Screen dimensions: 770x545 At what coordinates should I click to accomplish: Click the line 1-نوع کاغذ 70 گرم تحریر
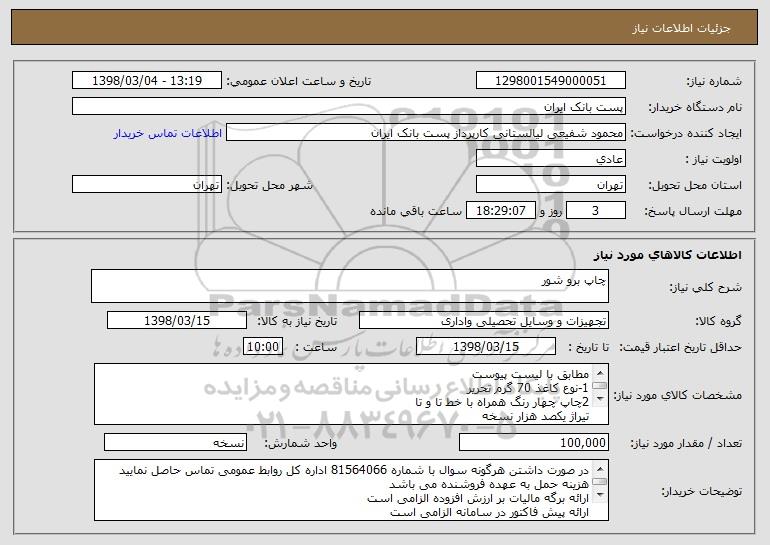pyautogui.click(x=527, y=388)
